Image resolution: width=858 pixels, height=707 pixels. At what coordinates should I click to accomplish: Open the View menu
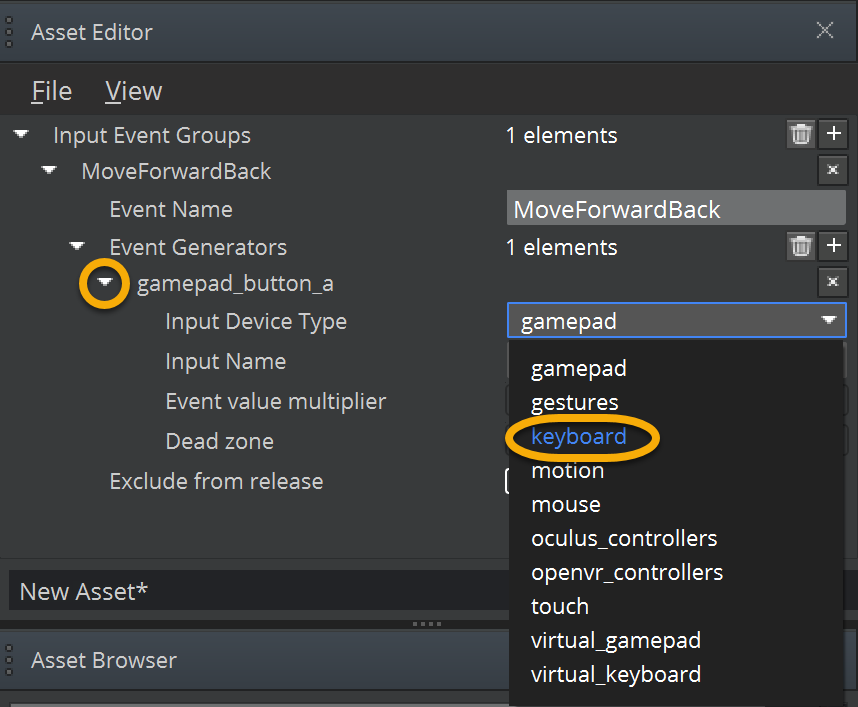[x=133, y=91]
